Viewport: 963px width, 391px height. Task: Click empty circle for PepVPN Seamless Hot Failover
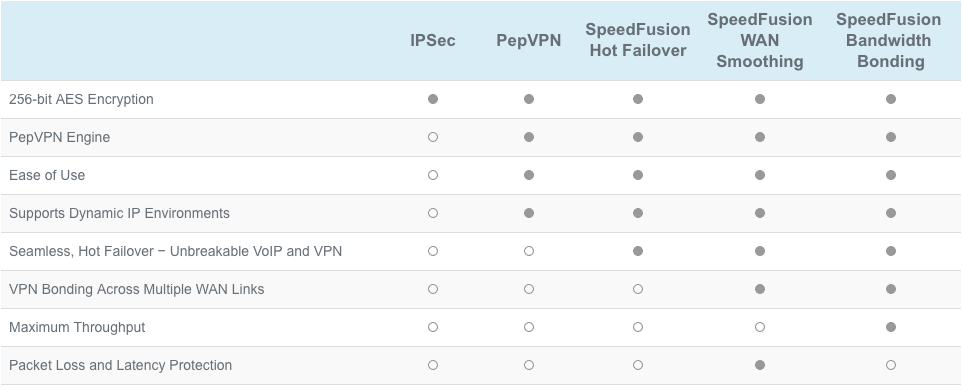(x=529, y=251)
